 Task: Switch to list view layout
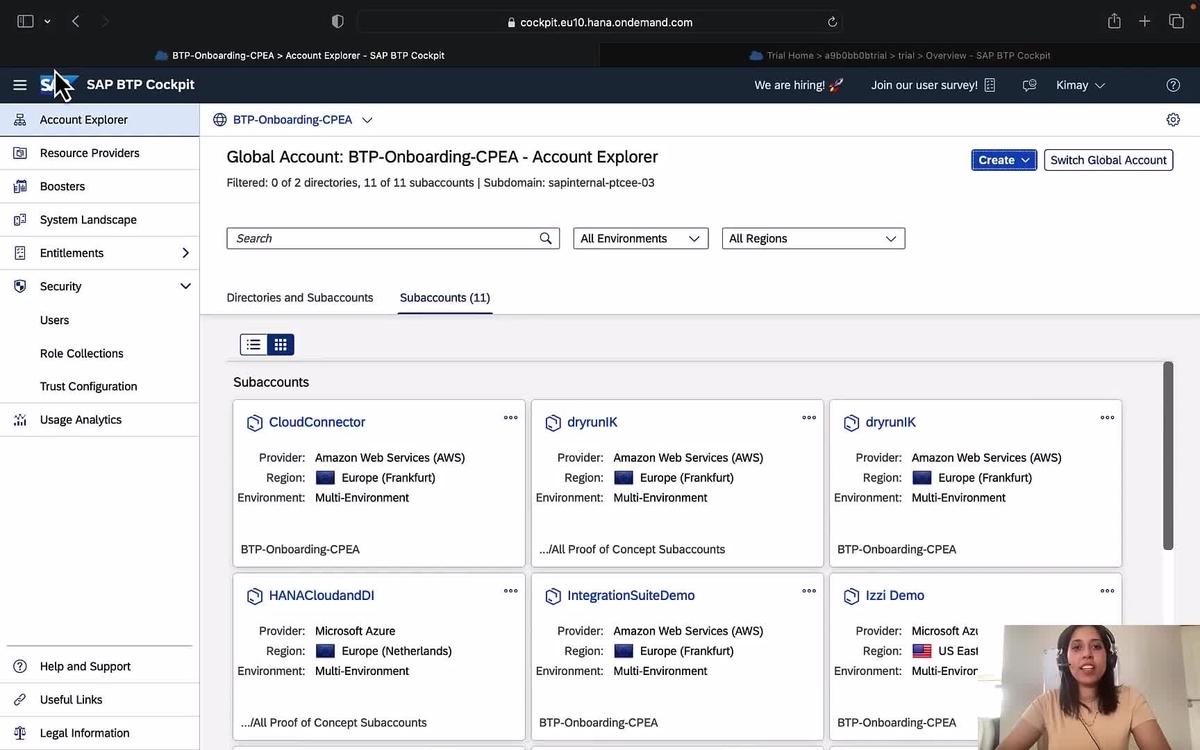point(254,344)
